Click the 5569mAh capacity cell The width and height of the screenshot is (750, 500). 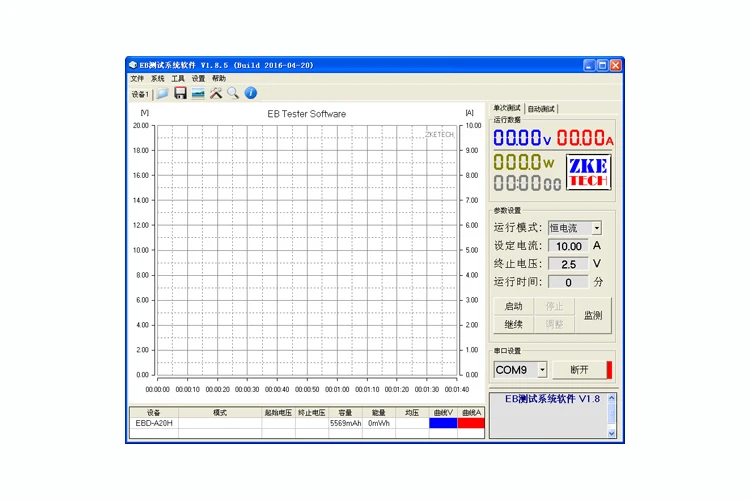pyautogui.click(x=345, y=423)
